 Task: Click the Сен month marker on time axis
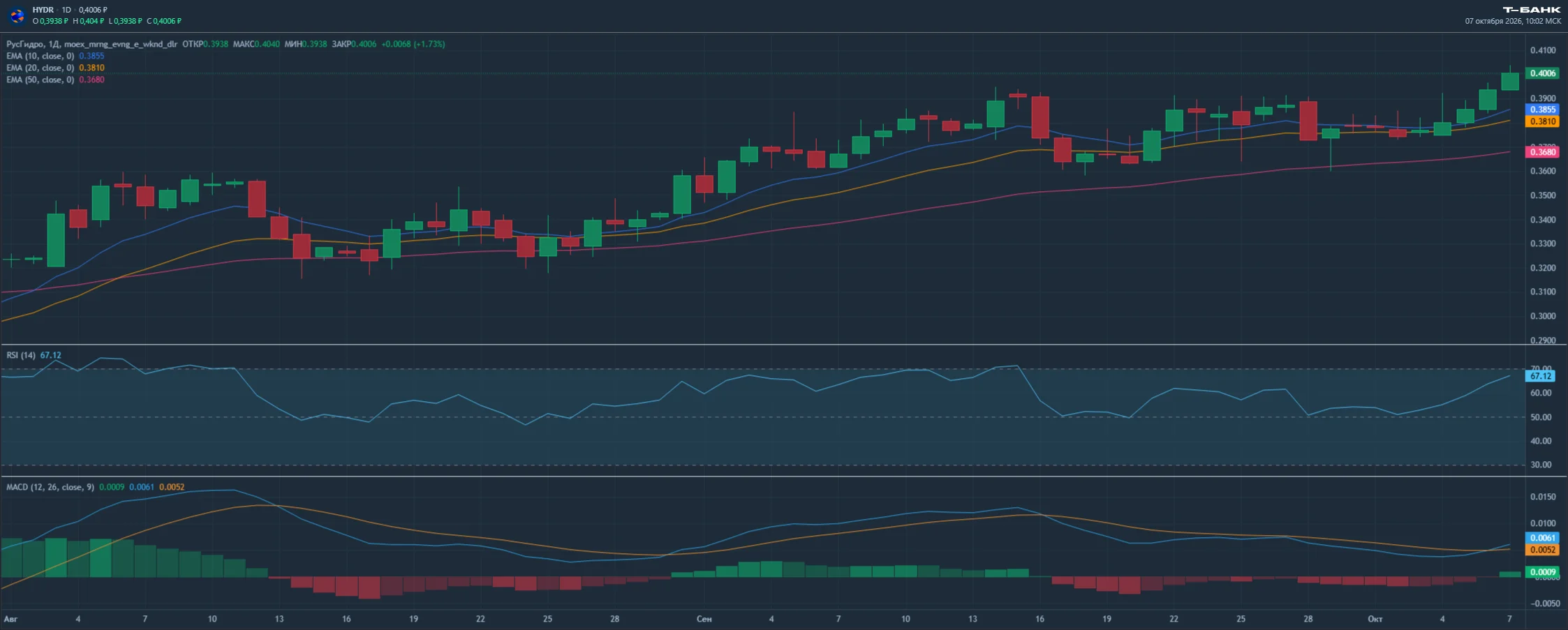pyautogui.click(x=704, y=619)
